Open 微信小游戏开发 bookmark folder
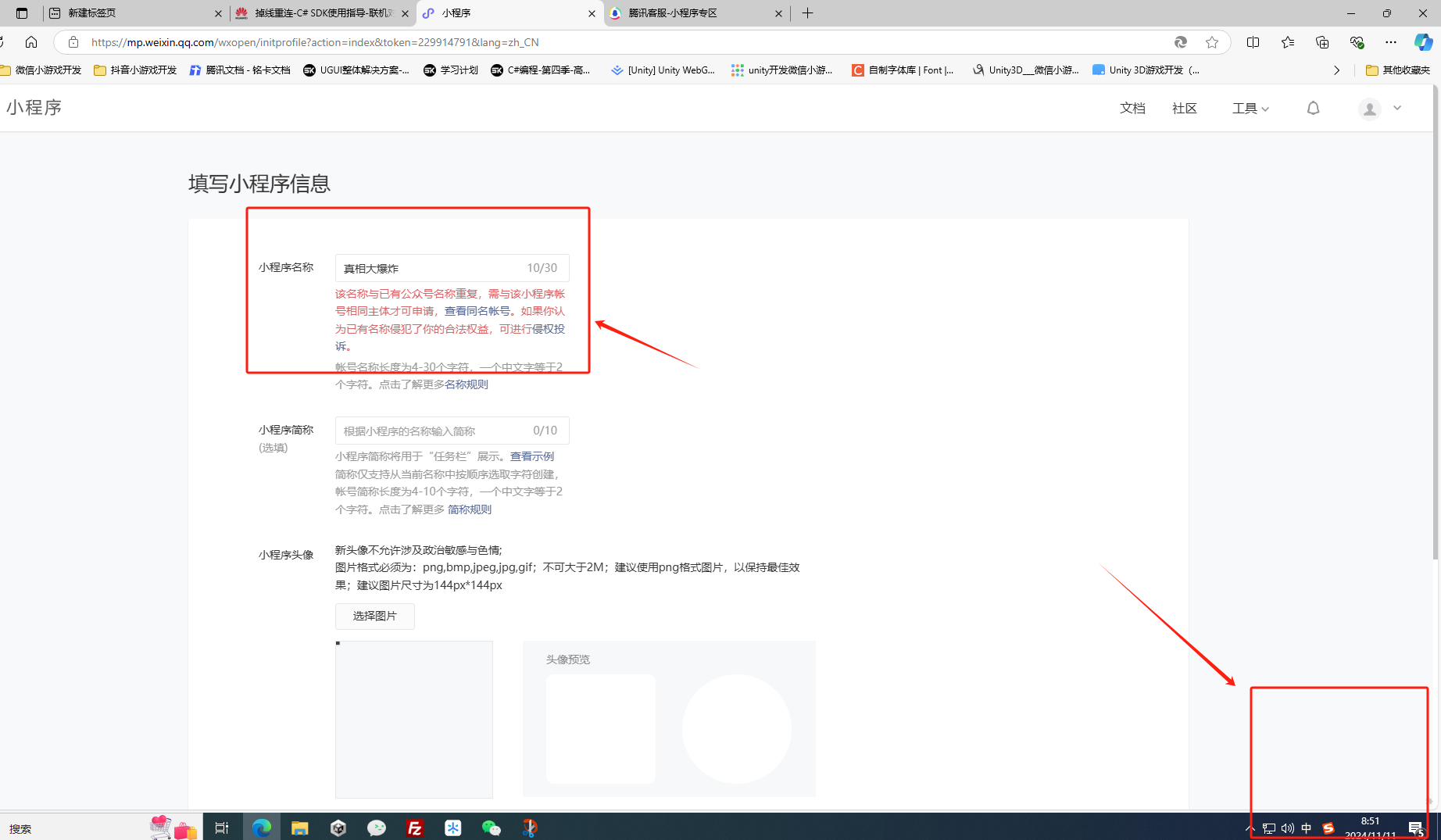Viewport: 1441px width, 840px height. click(x=41, y=70)
